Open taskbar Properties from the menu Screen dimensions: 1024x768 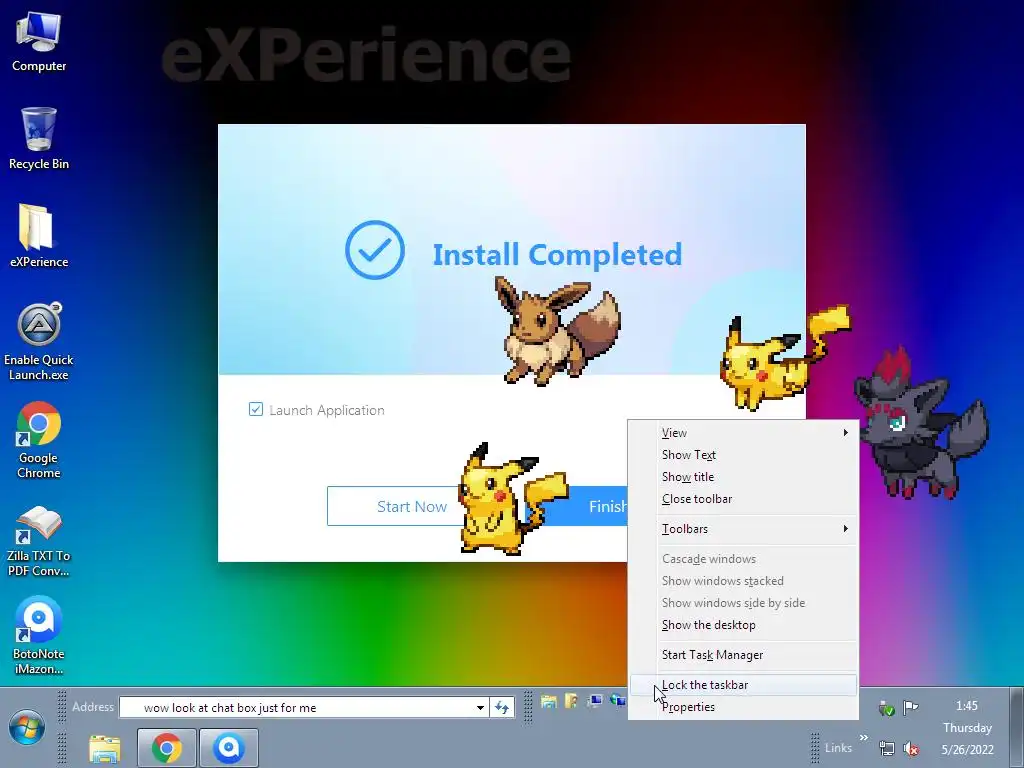[x=743, y=707]
